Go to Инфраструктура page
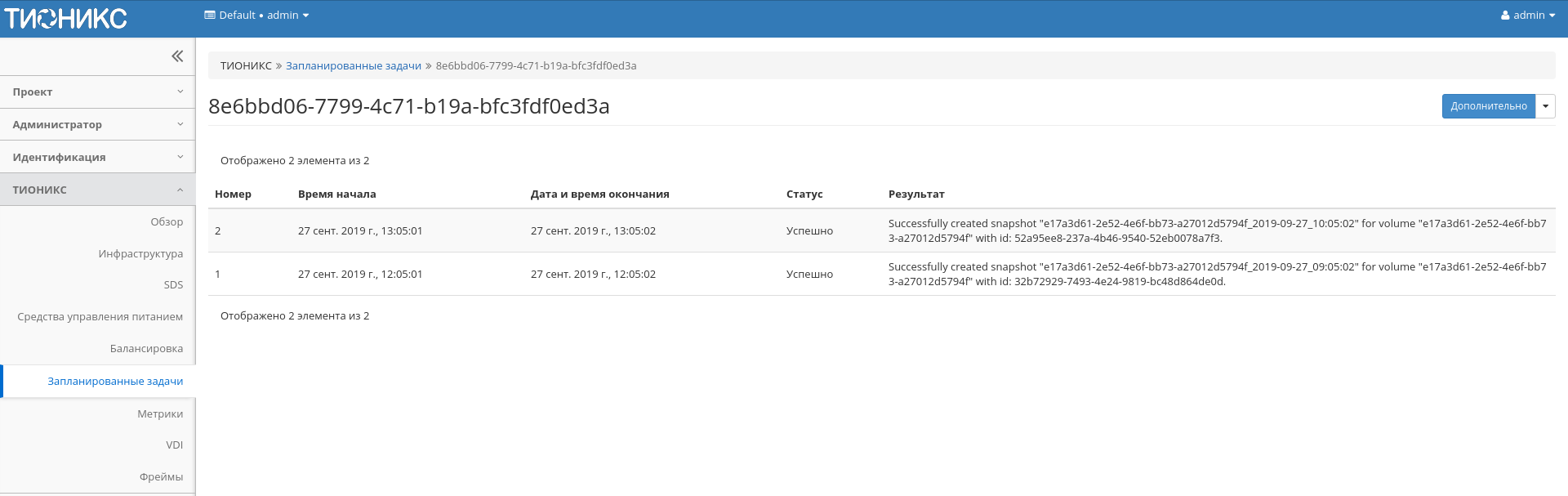The width and height of the screenshot is (1568, 496). pyautogui.click(x=140, y=254)
